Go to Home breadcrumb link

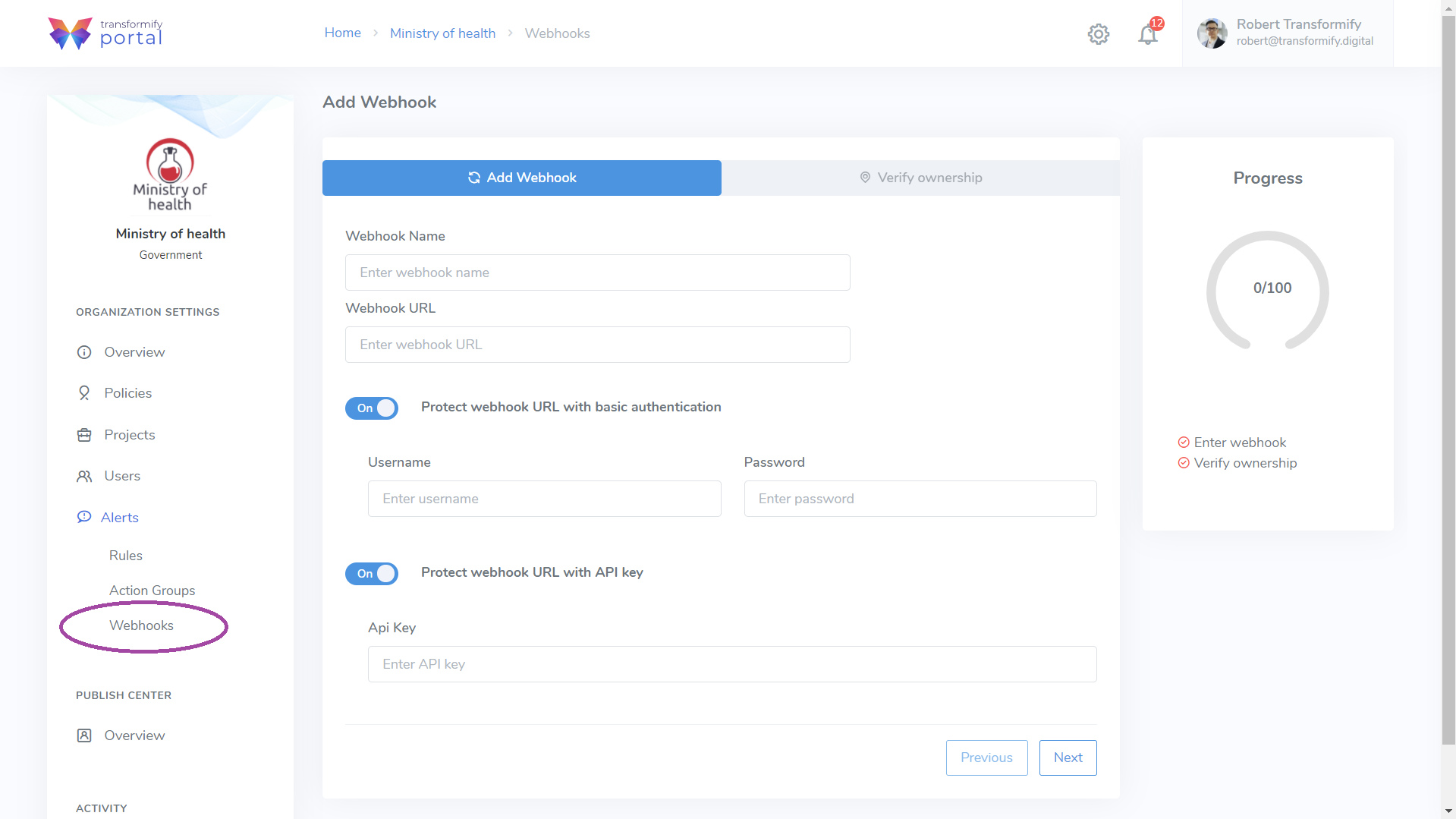coord(343,33)
